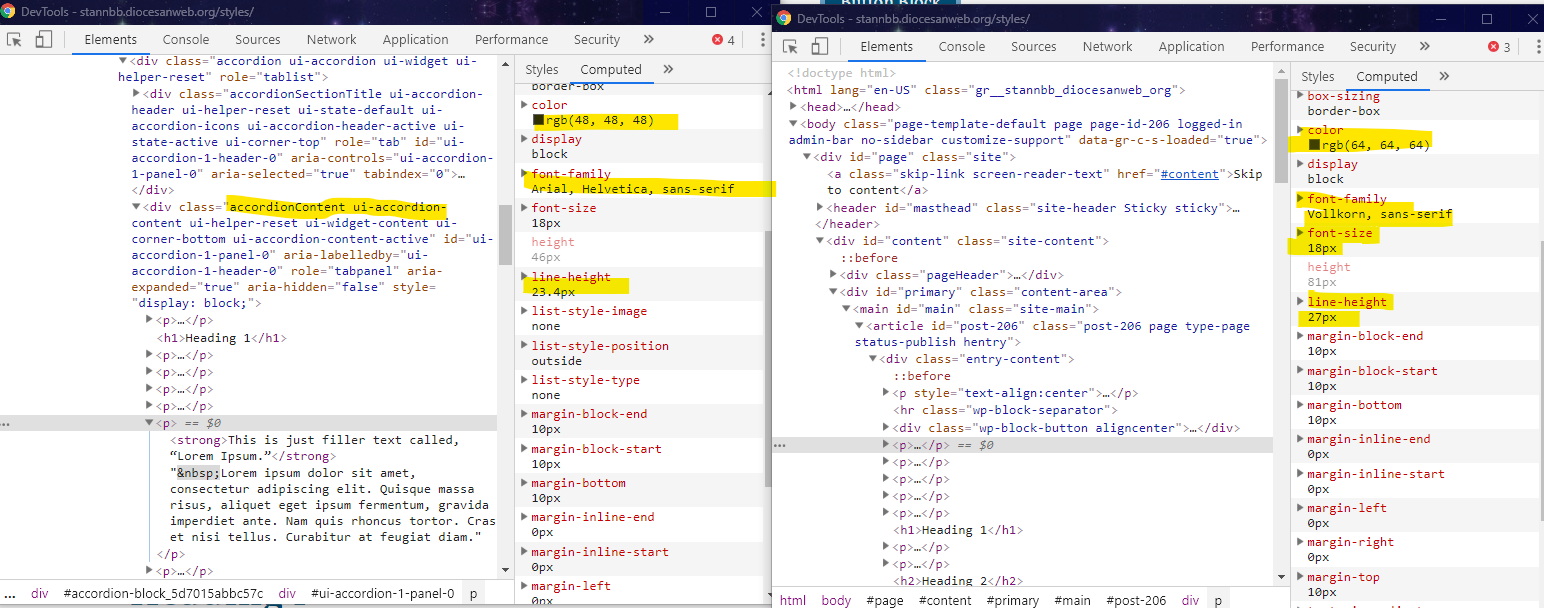Image resolution: width=1544 pixels, height=608 pixels.
Task: Open error badge showing 3 errors
Action: 1499,47
